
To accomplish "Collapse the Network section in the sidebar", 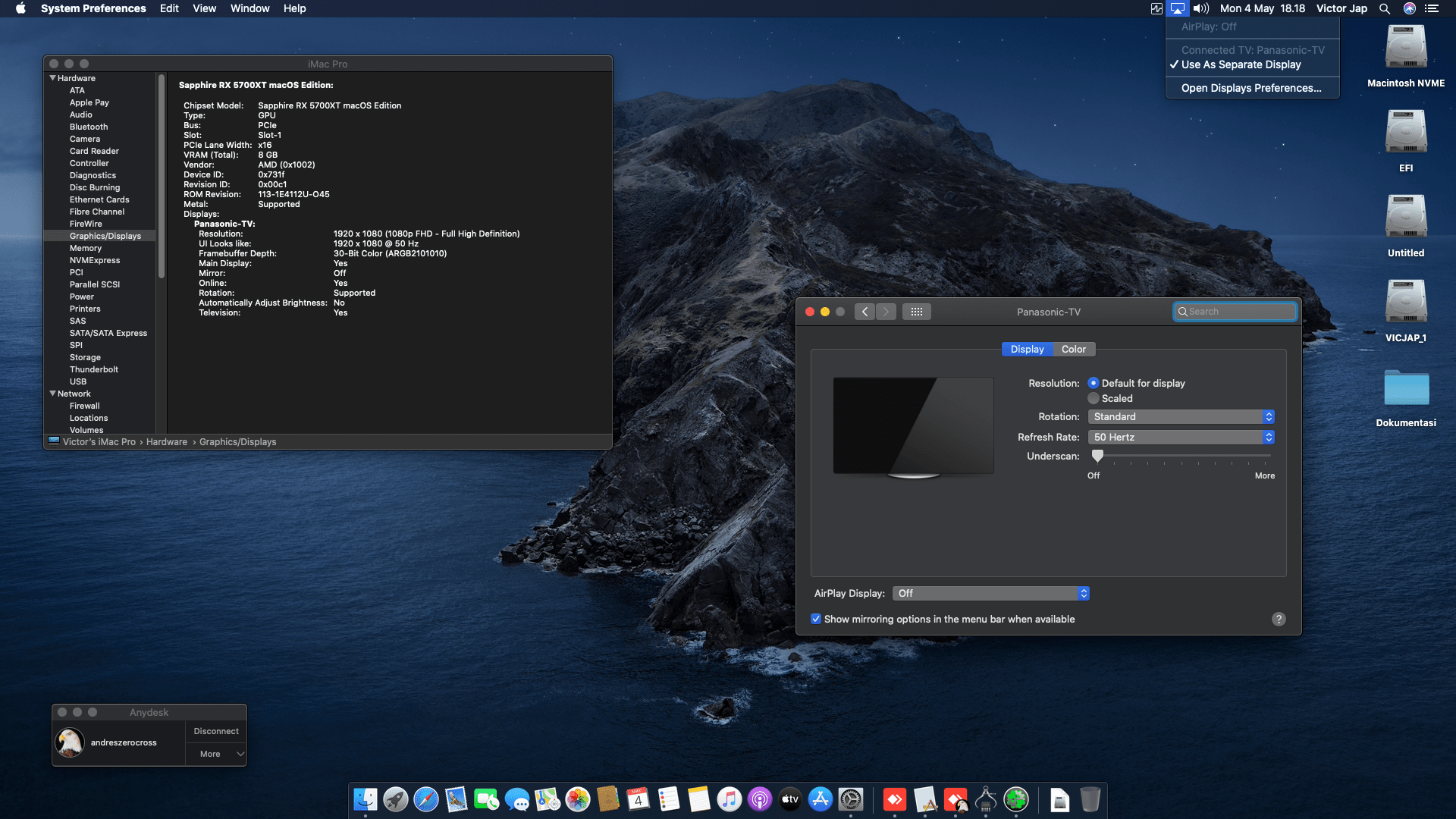I will click(53, 394).
